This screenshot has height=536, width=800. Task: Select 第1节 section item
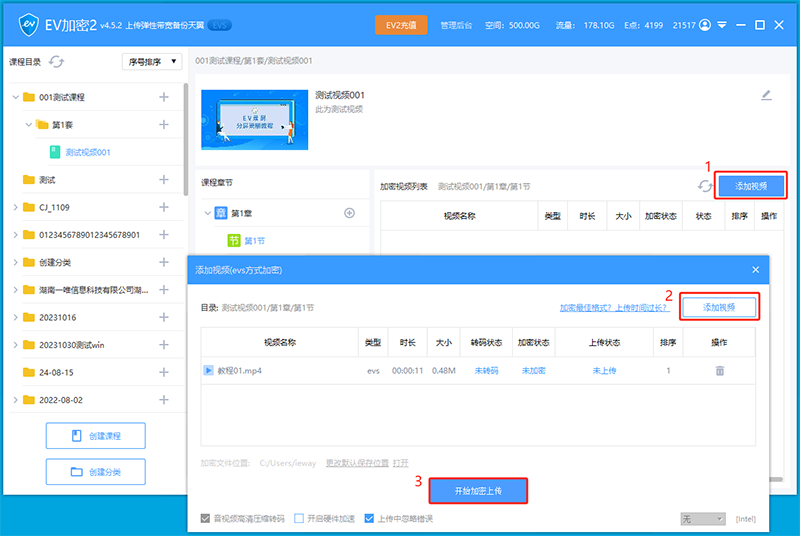pyautogui.click(x=254, y=241)
